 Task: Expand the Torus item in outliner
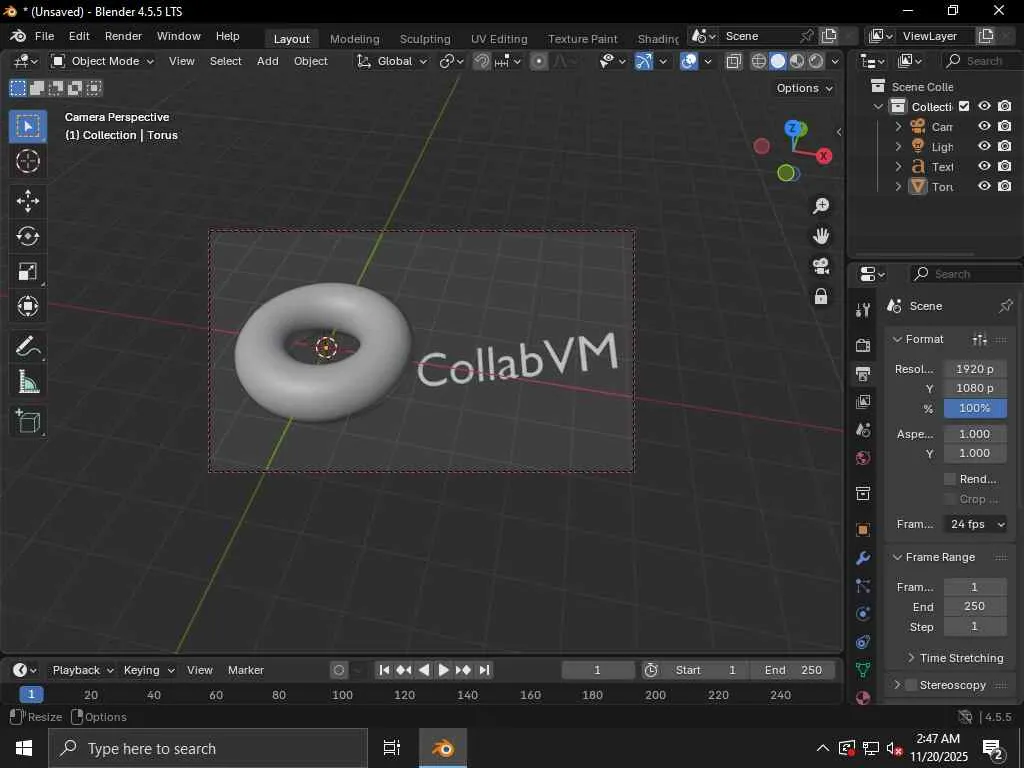pos(898,186)
